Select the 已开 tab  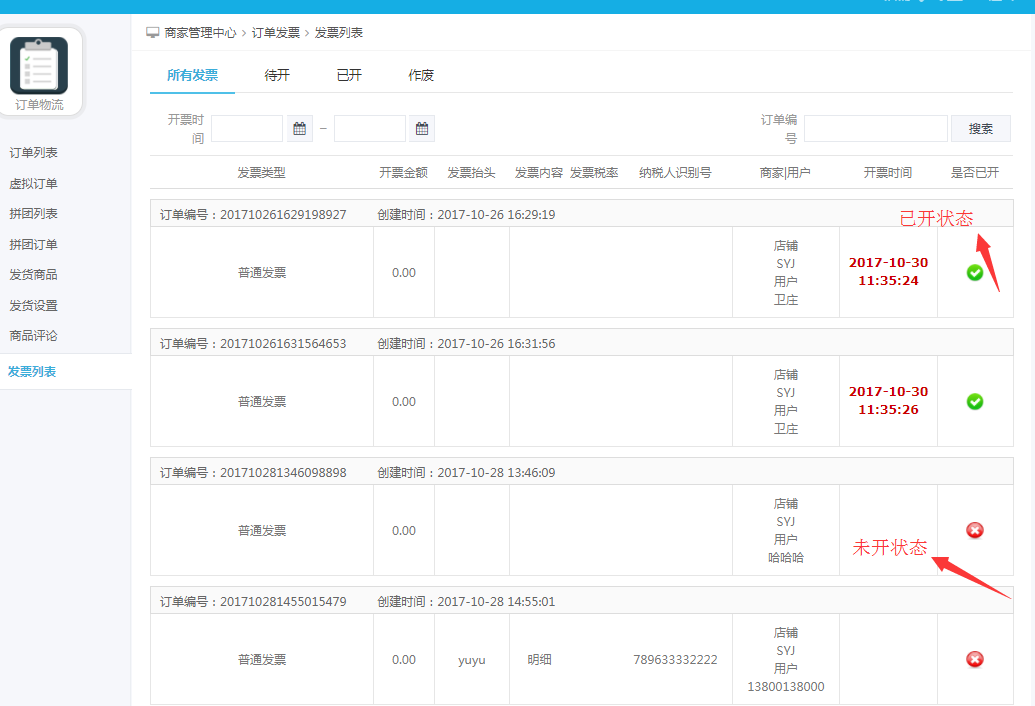click(x=349, y=75)
